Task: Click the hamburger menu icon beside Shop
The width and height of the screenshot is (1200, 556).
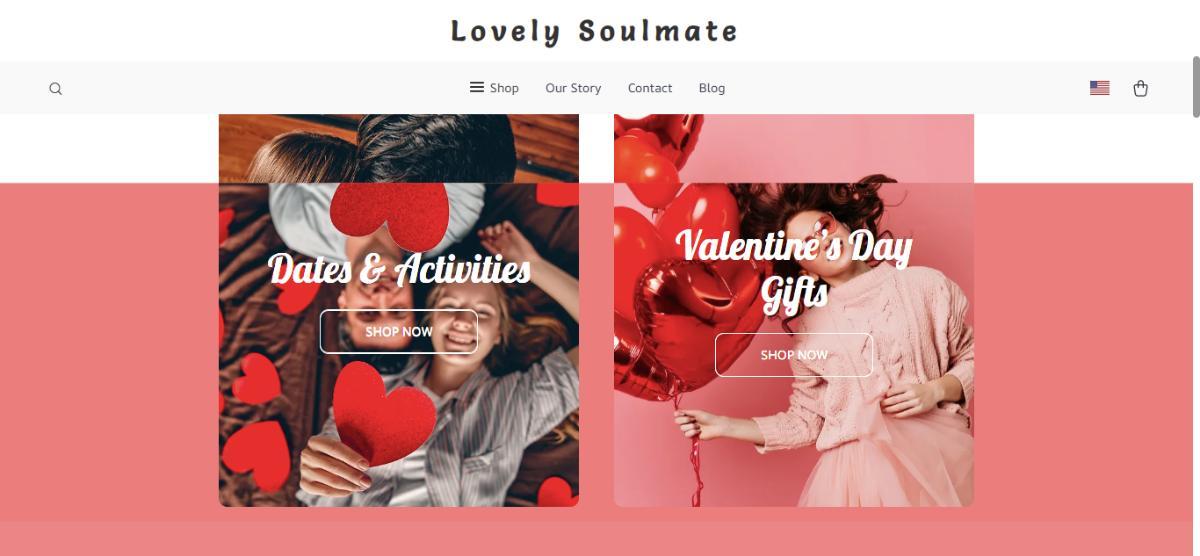Action: (477, 87)
